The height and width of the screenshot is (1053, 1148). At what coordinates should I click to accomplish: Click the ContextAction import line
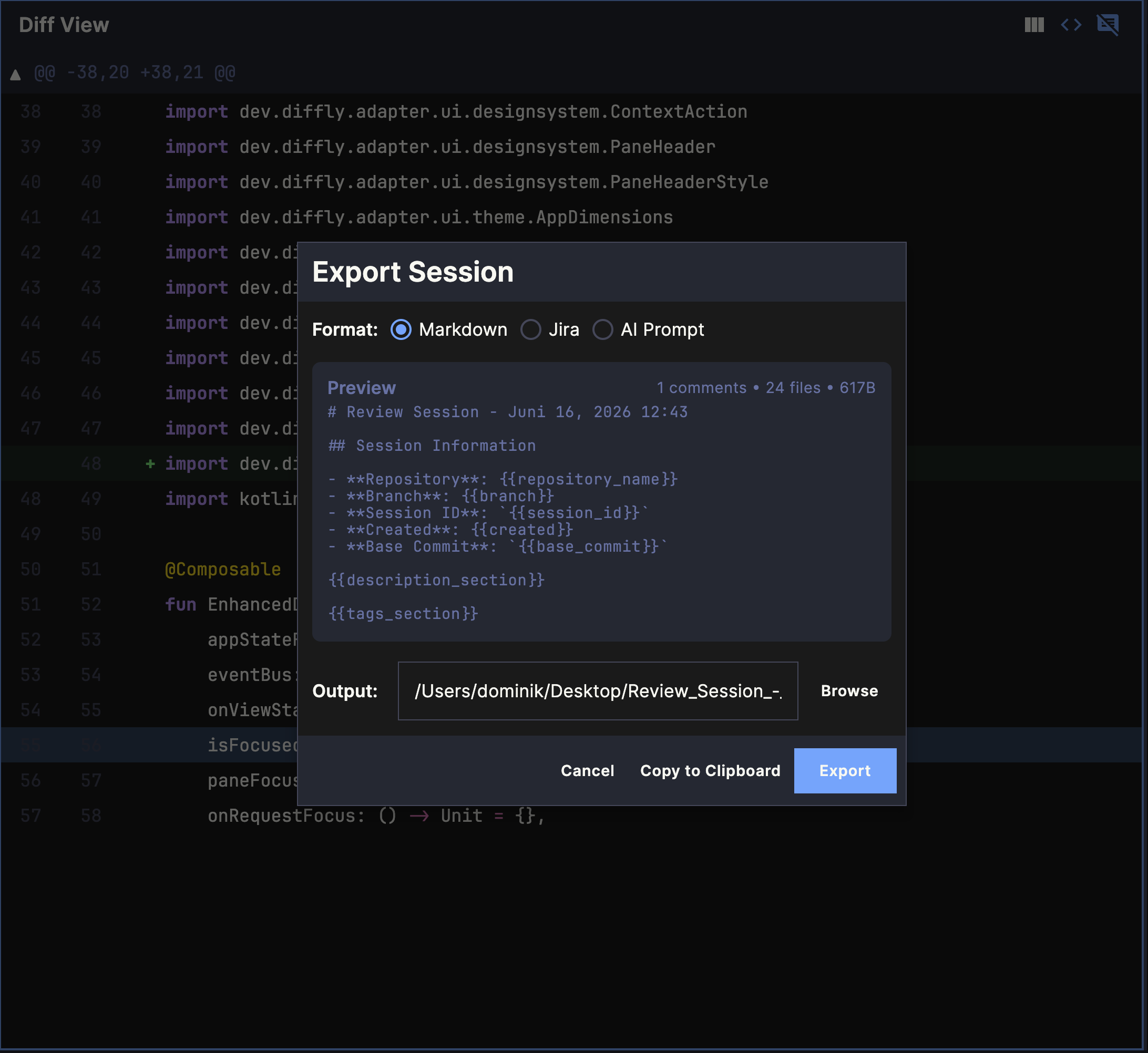pos(456,112)
